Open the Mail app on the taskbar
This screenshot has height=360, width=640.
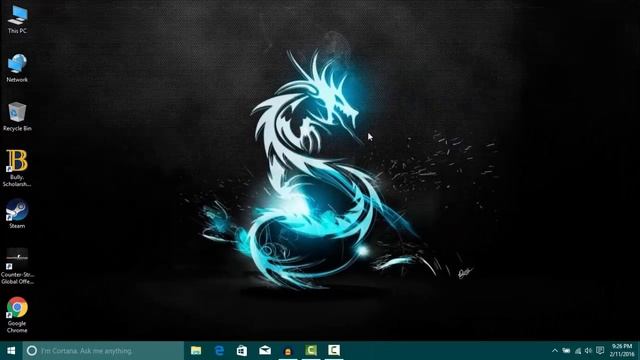[x=265, y=351]
